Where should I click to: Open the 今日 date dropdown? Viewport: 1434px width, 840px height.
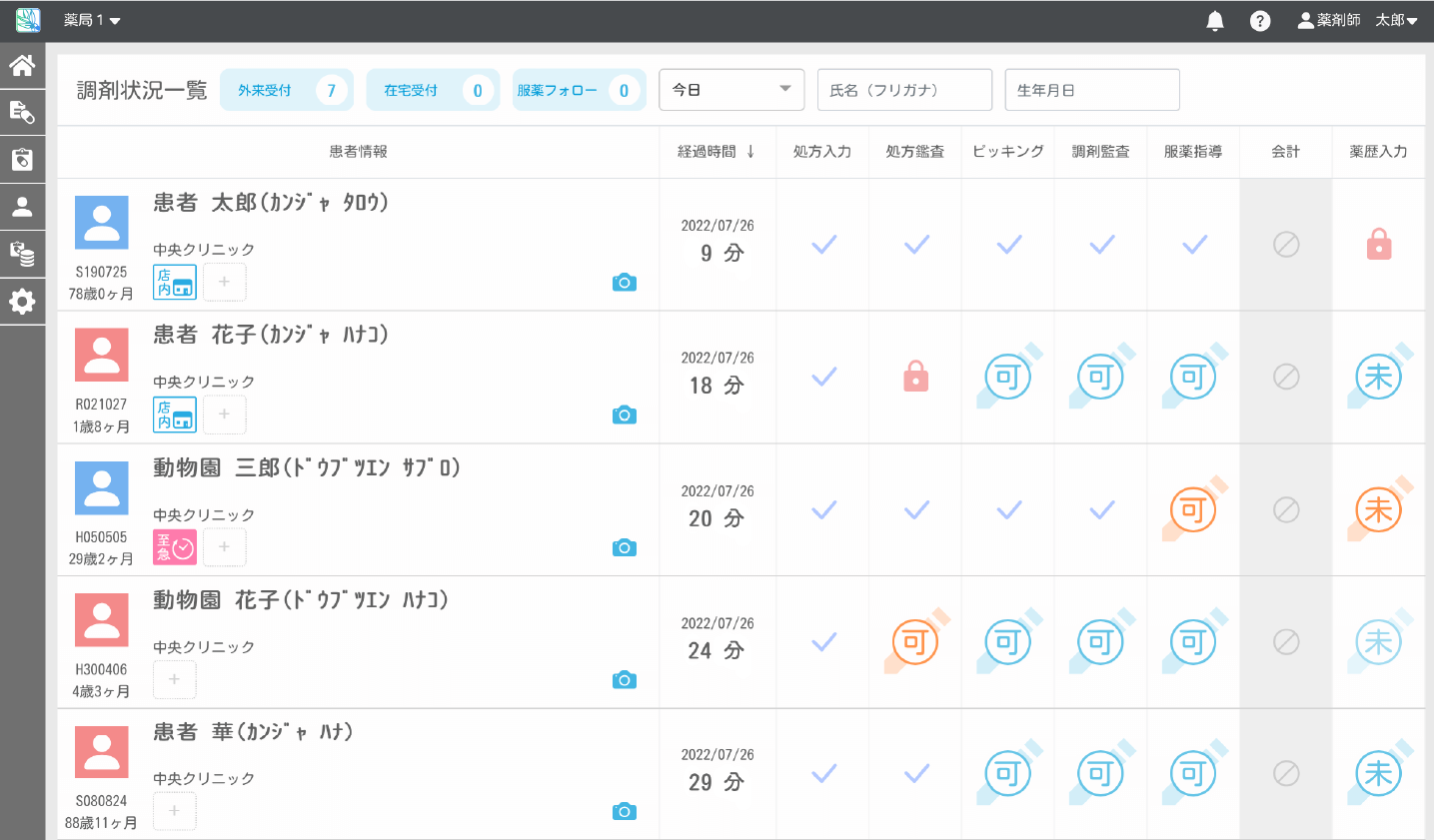click(x=731, y=90)
